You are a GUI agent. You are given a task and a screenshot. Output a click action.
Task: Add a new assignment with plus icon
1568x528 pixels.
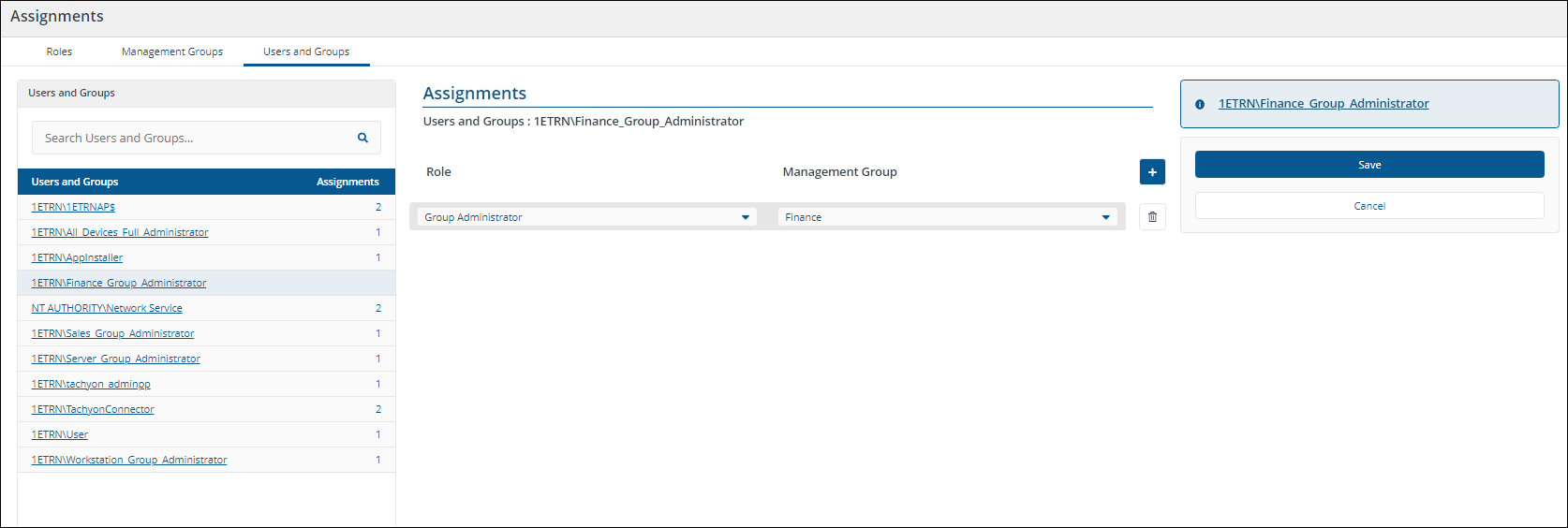(x=1152, y=172)
